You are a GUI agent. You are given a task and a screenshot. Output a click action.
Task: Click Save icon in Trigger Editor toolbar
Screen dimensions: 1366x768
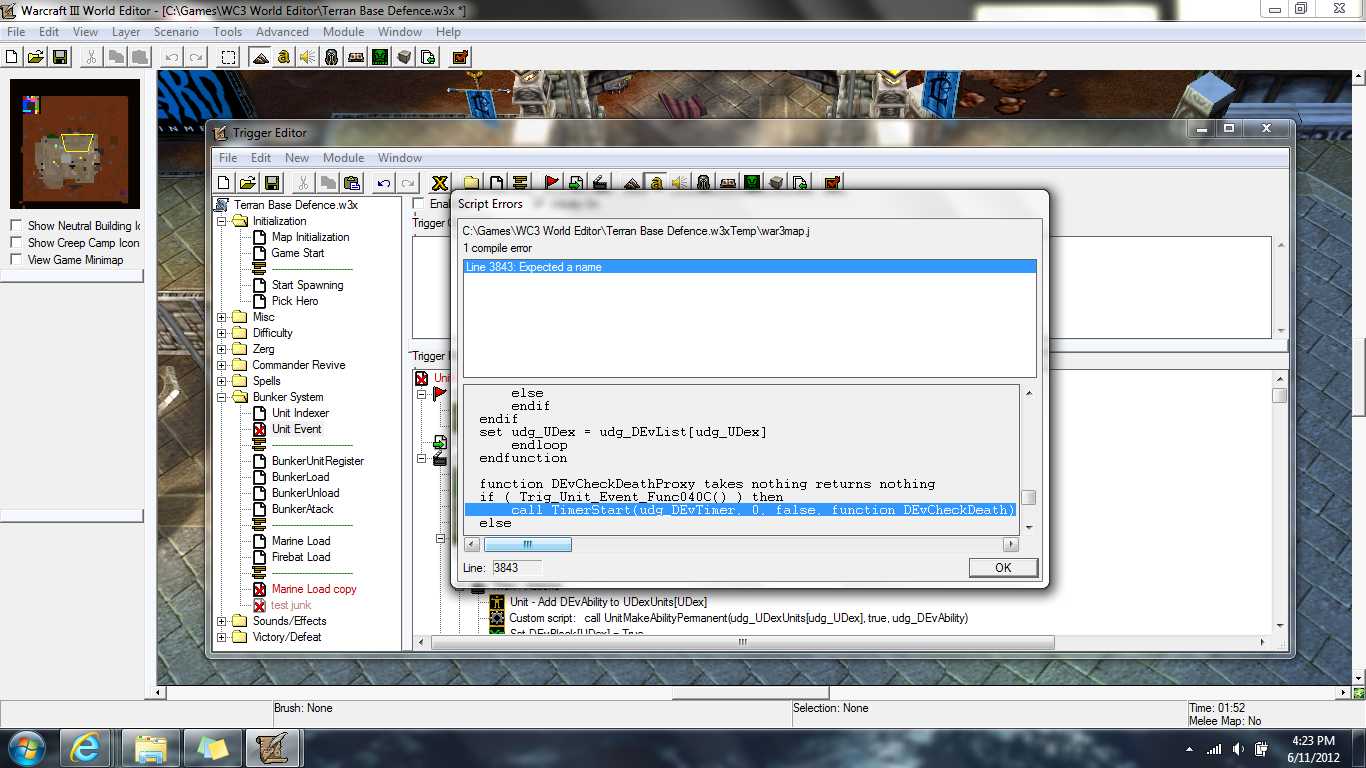click(271, 183)
